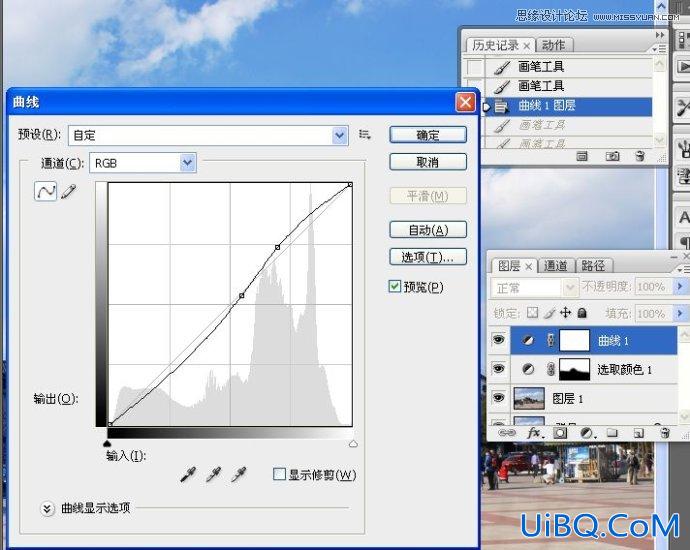Lock layer position
This screenshot has width=690, height=550.
click(x=565, y=313)
